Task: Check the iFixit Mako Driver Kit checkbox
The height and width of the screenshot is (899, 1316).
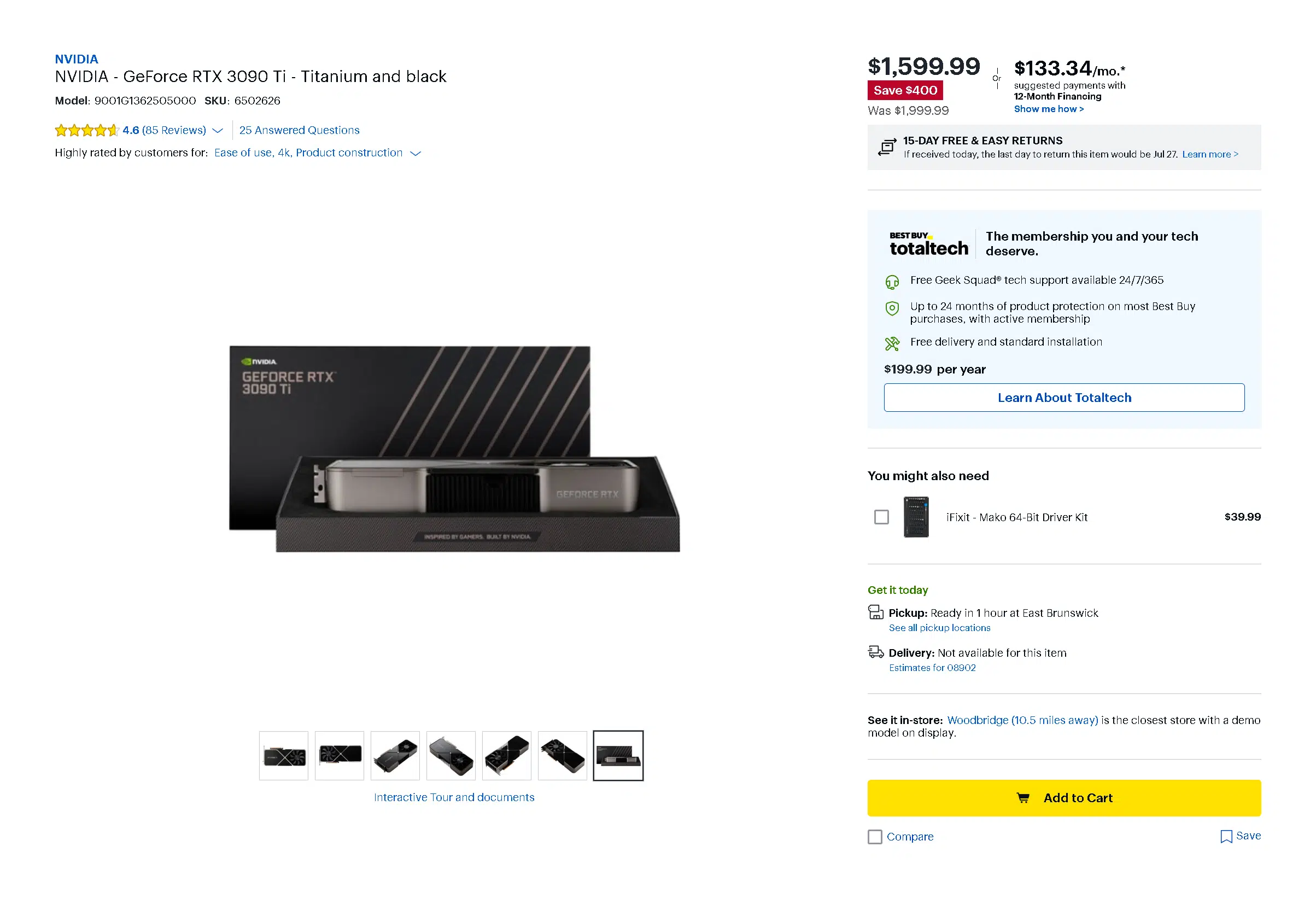Action: (881, 517)
